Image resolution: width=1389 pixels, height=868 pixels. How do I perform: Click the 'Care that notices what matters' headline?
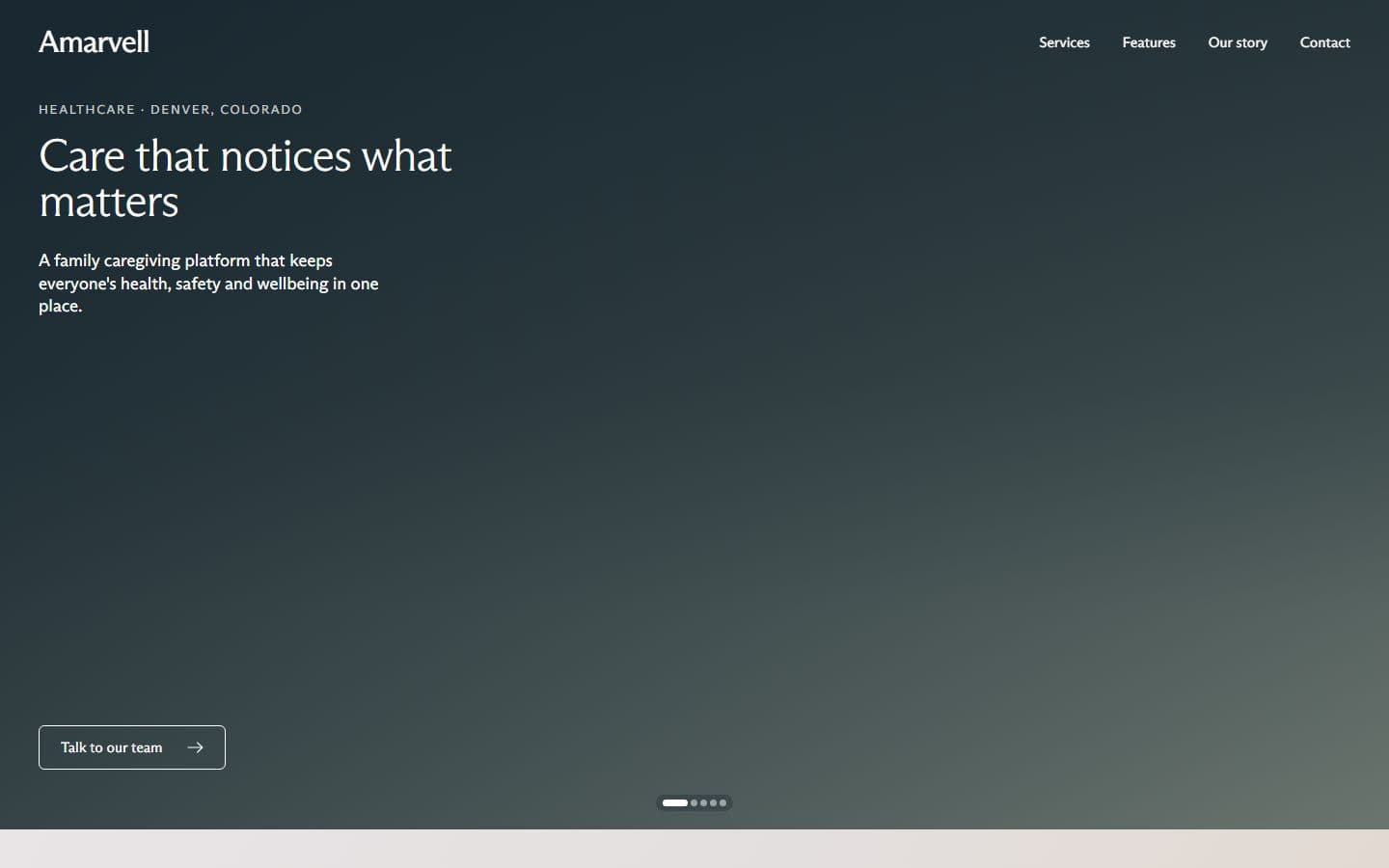coord(245,178)
